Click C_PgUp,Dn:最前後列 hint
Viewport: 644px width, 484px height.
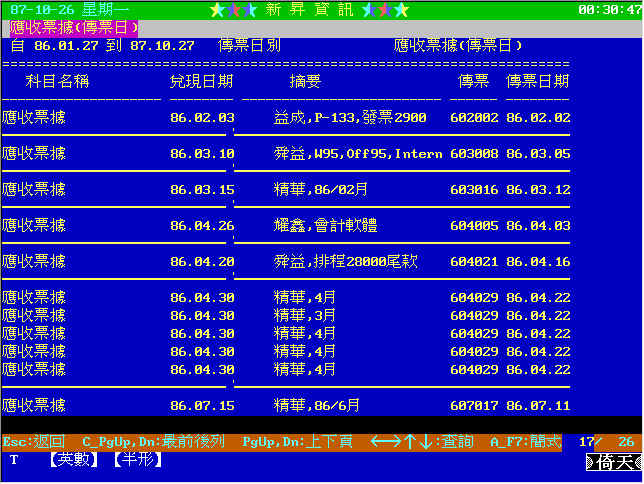pos(153,442)
